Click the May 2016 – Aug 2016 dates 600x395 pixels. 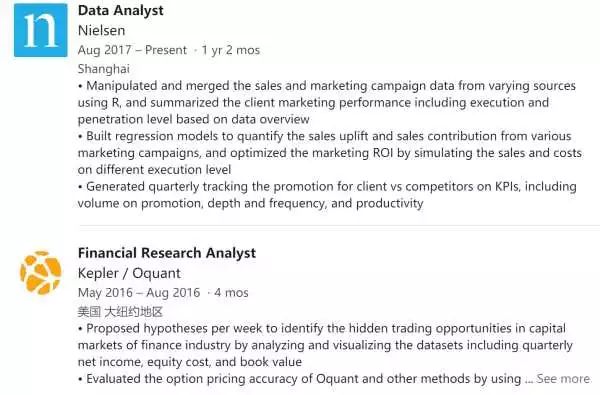pos(139,293)
